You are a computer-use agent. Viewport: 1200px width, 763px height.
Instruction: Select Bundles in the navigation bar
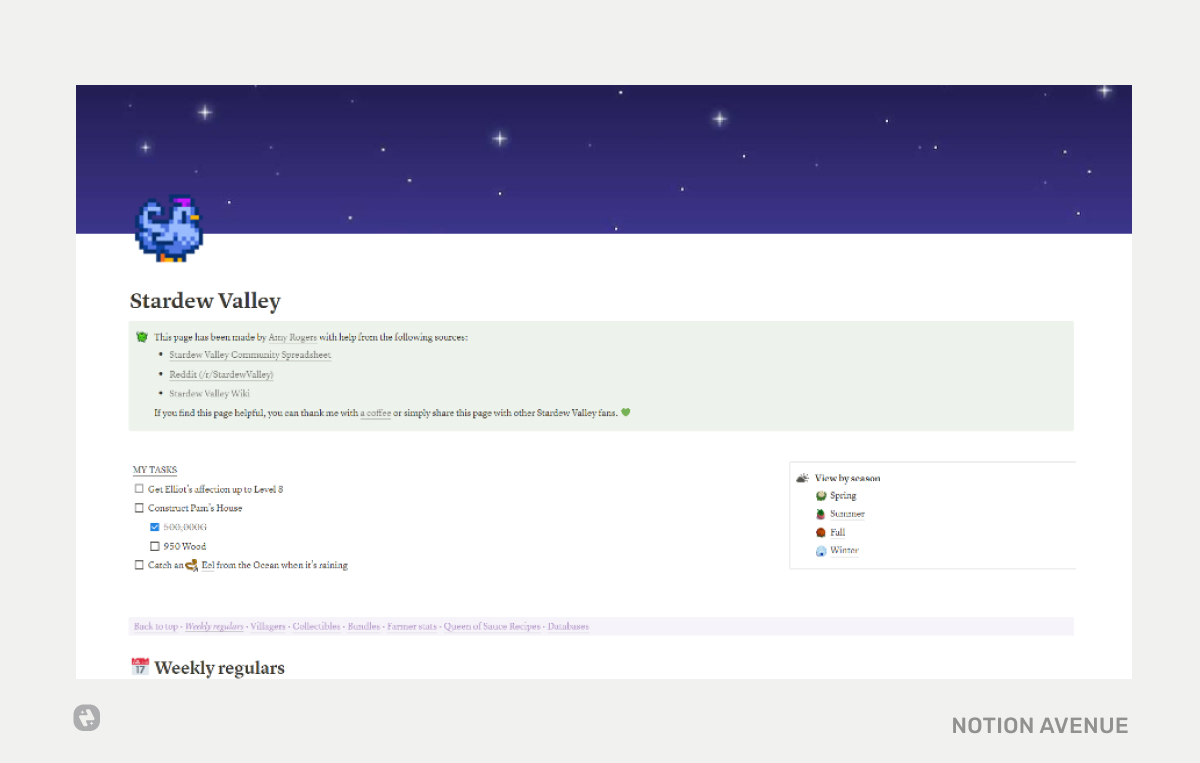click(363, 626)
